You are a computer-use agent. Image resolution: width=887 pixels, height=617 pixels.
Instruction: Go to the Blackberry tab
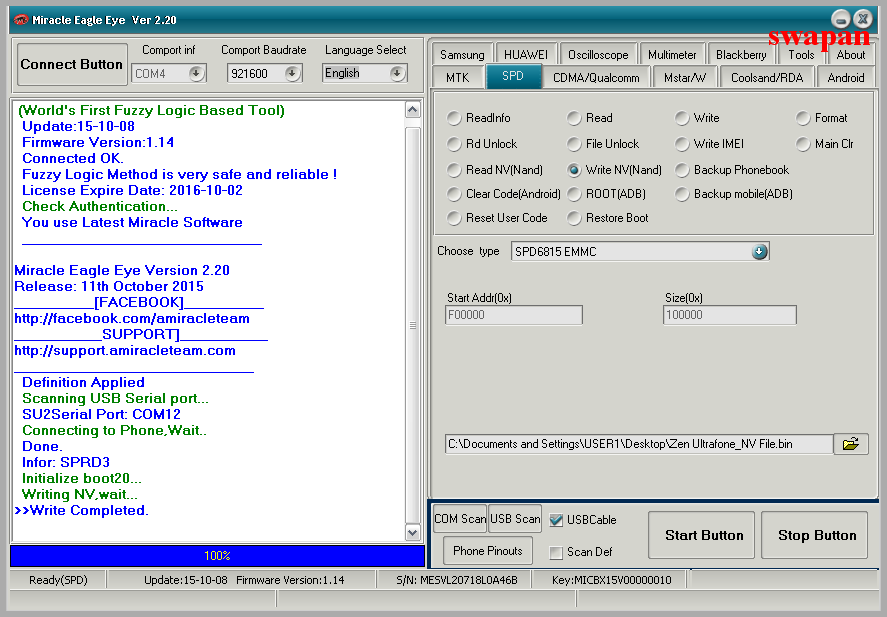(x=740, y=55)
